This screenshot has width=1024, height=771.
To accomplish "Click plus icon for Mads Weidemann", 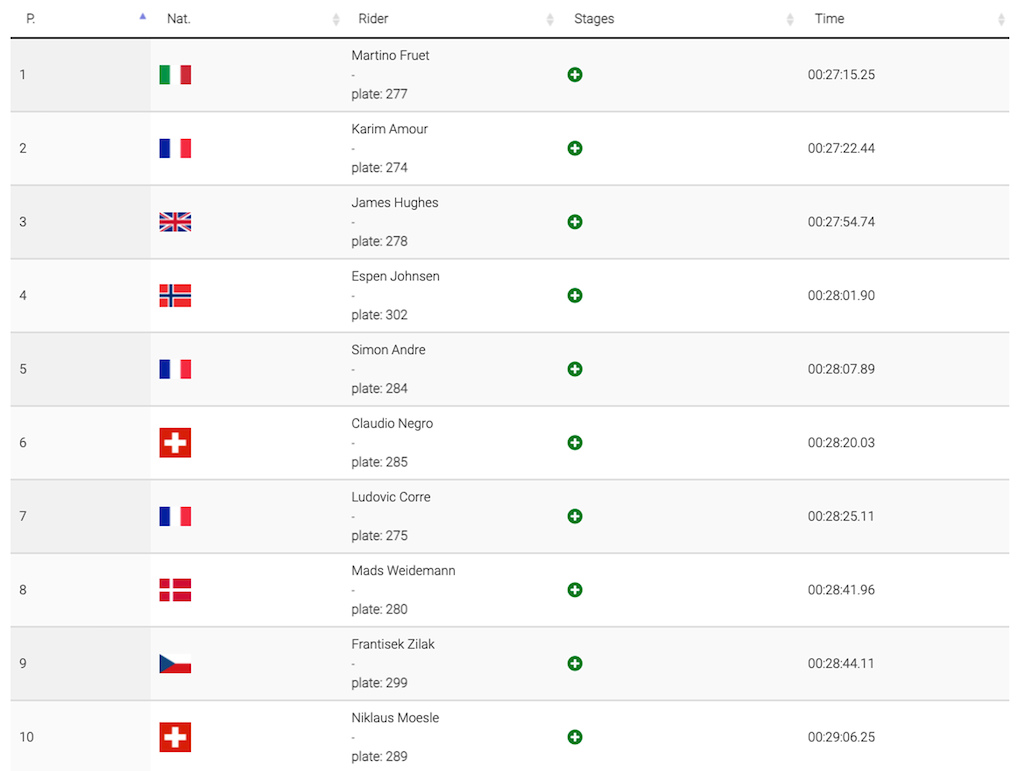I will (575, 590).
